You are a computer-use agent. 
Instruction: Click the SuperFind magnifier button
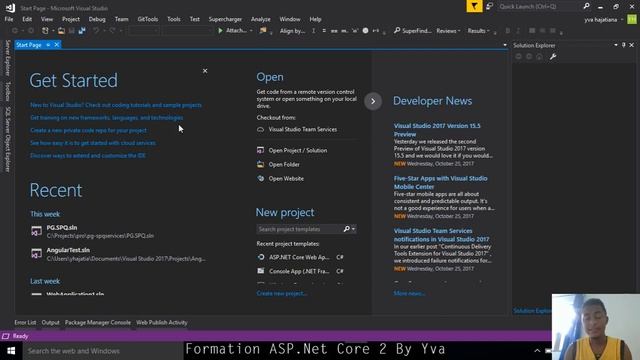tap(412, 31)
